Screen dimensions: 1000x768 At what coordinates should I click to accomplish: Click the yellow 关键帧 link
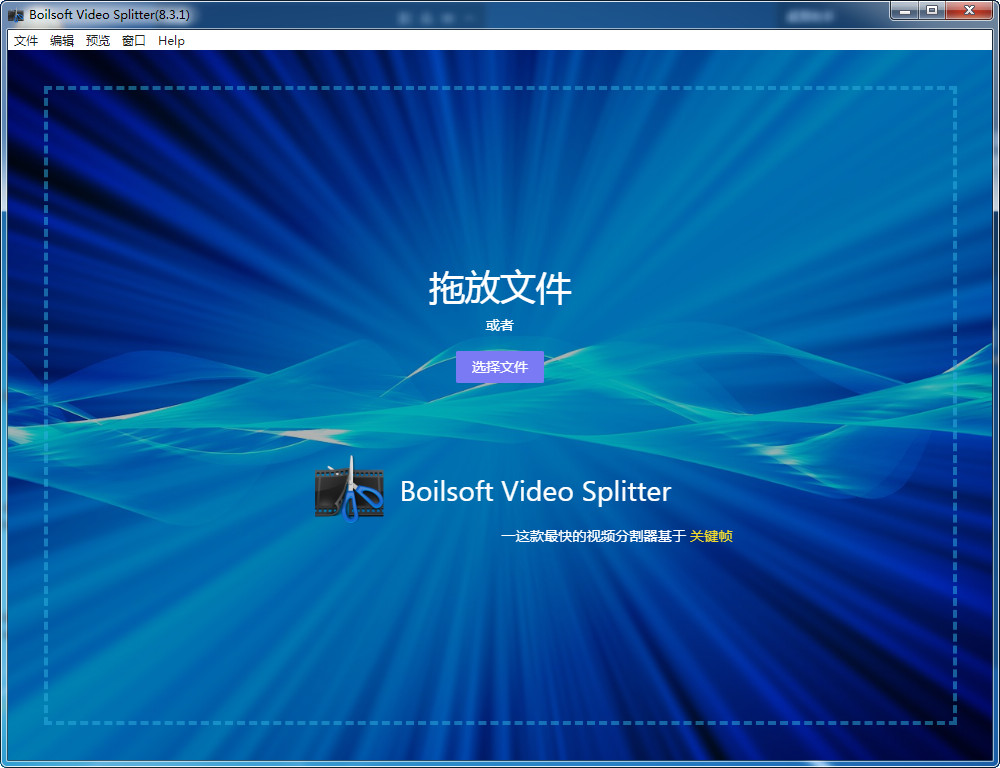click(x=711, y=536)
